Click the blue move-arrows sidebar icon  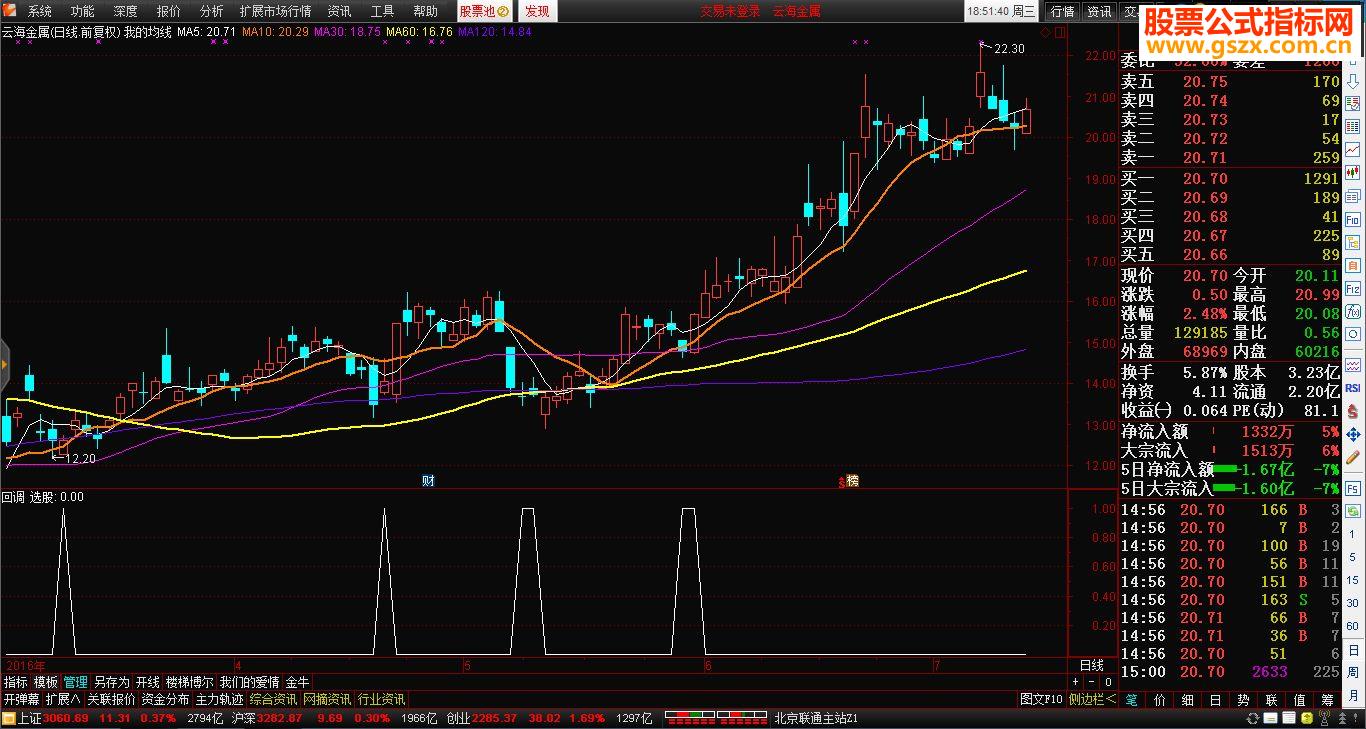1353,434
